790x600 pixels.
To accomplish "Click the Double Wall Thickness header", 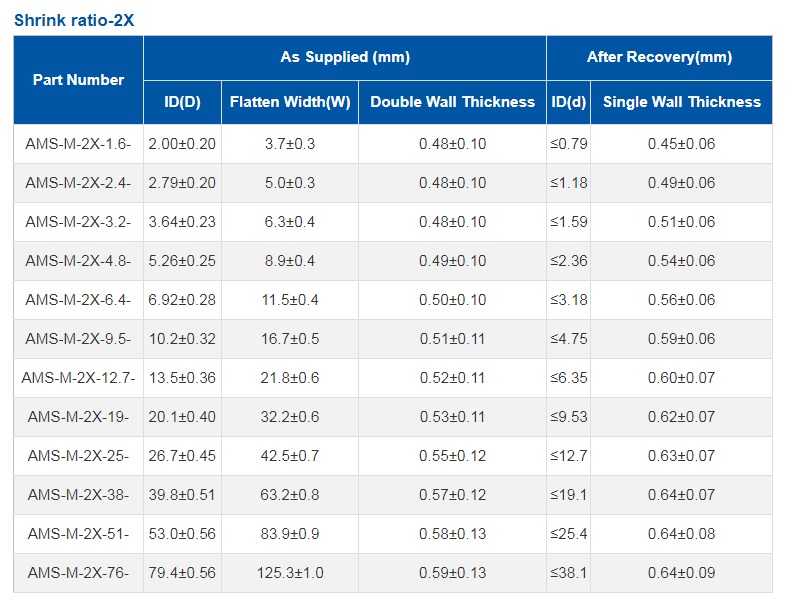I will (452, 102).
